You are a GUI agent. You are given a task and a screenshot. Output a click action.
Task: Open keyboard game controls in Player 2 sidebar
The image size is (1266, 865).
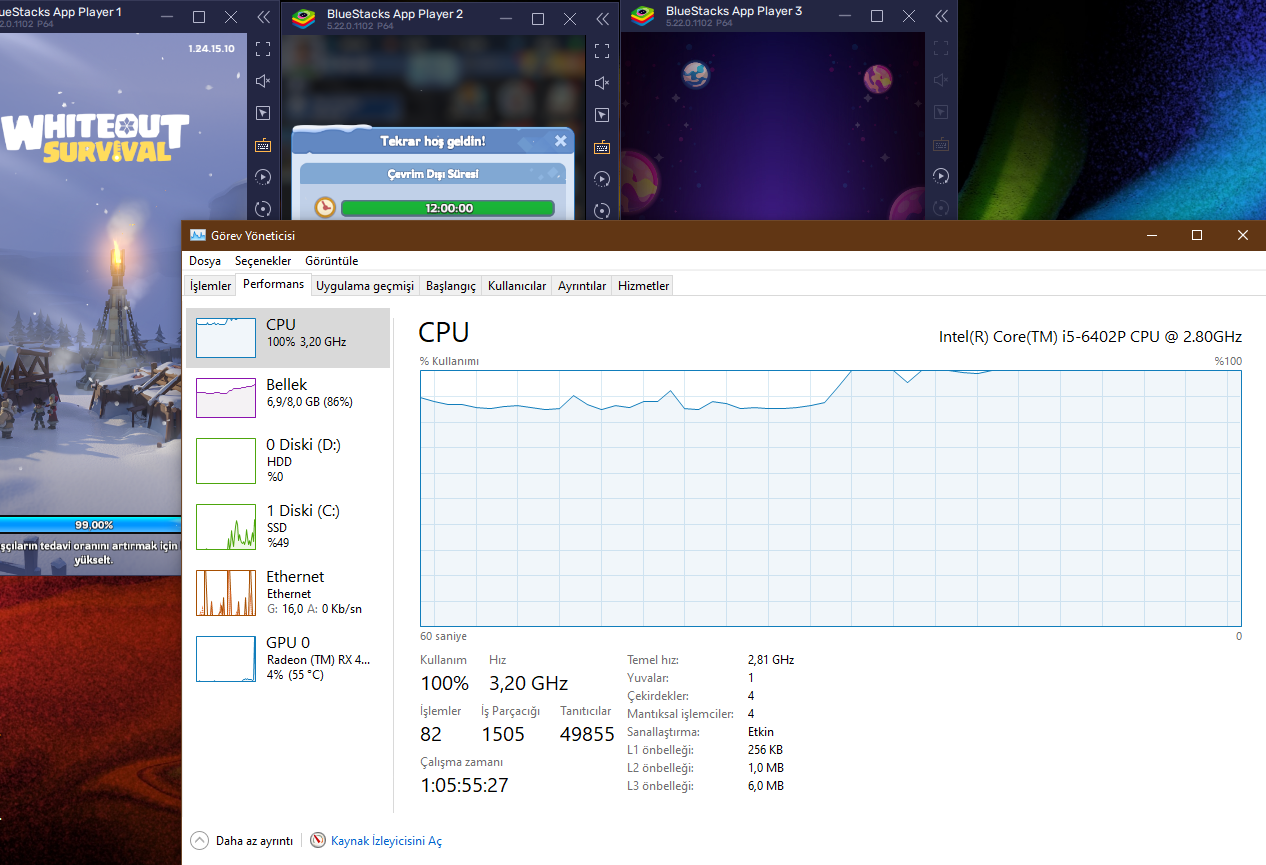click(602, 147)
